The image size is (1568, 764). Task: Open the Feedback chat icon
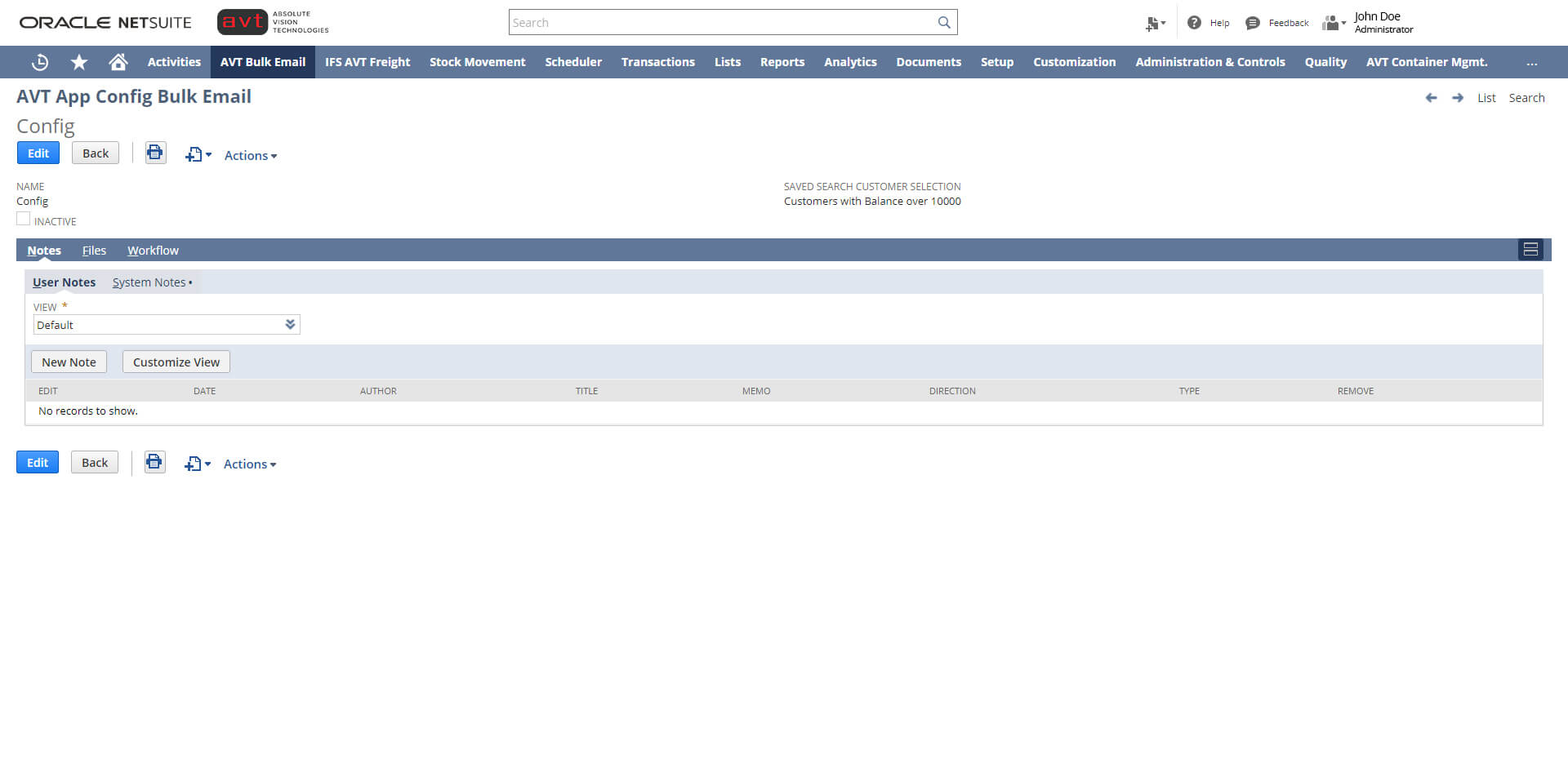[x=1252, y=23]
